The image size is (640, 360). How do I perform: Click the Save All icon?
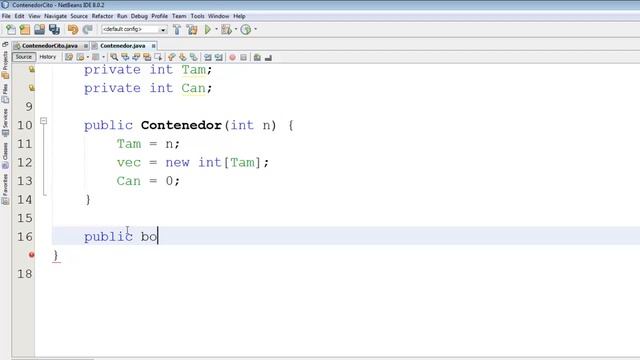54,29
